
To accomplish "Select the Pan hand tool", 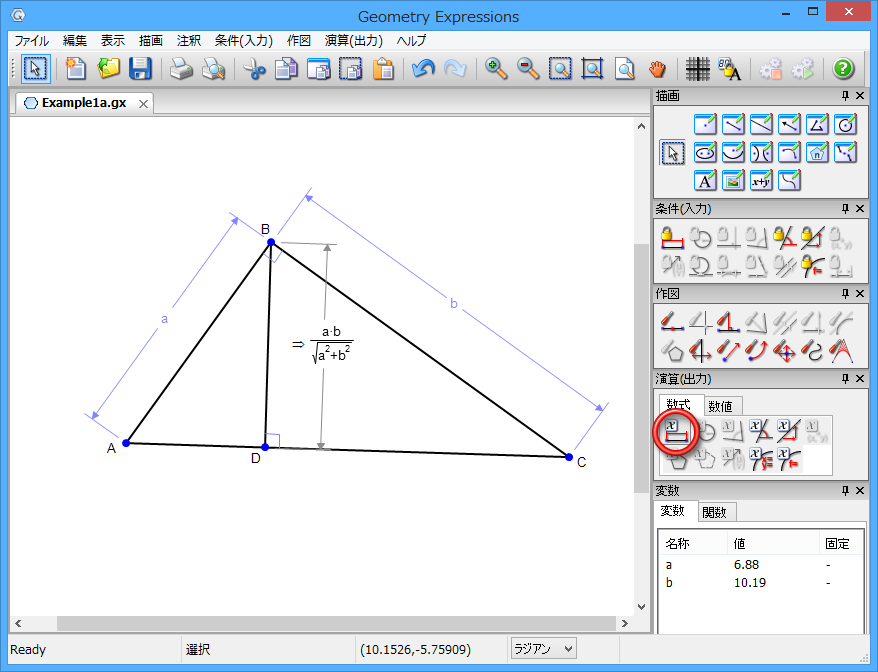I will 656,69.
